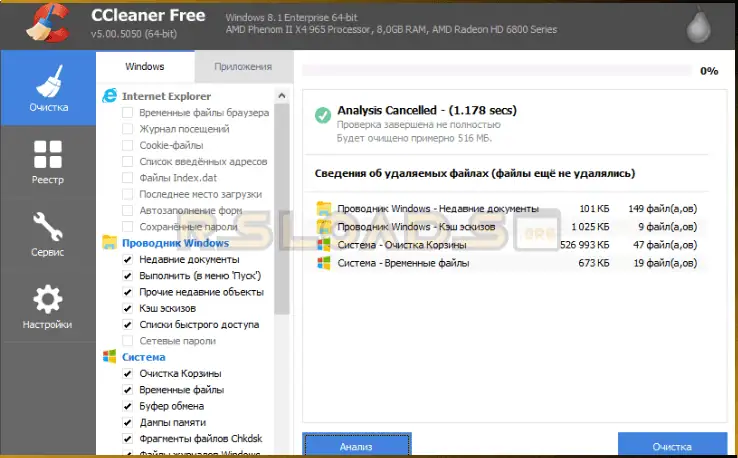Viewport: 738px width, 458px height.
Task: Click the CCleaner Free title text
Action: [x=148, y=16]
